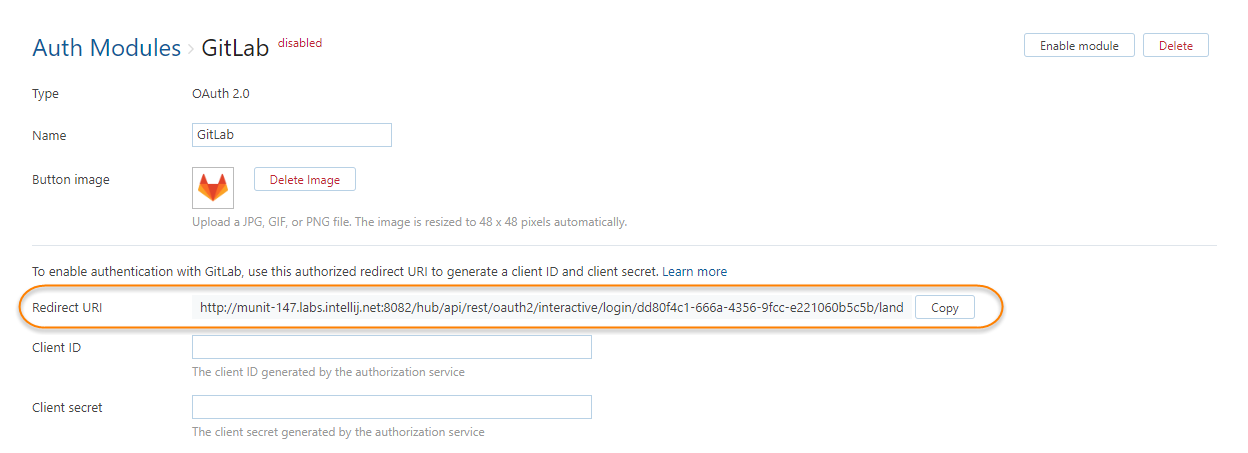1248x453 pixels.
Task: Click the GitLab page title
Action: pyautogui.click(x=235, y=48)
